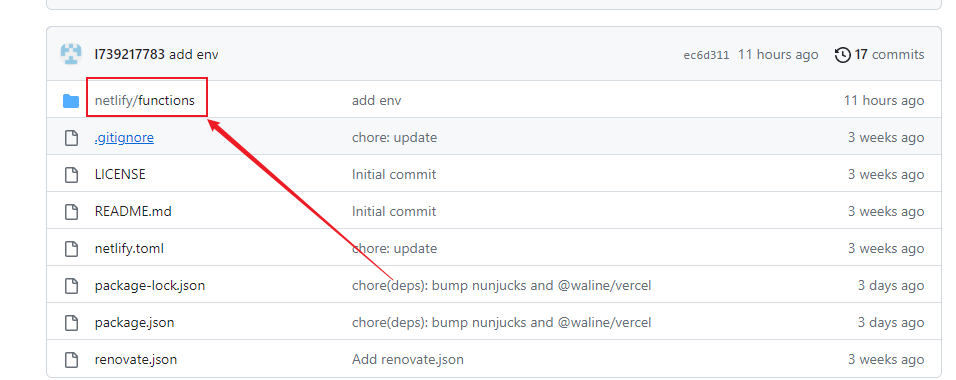Click the .gitignore file icon
Viewport: 956px width, 380px height.
click(x=71, y=138)
